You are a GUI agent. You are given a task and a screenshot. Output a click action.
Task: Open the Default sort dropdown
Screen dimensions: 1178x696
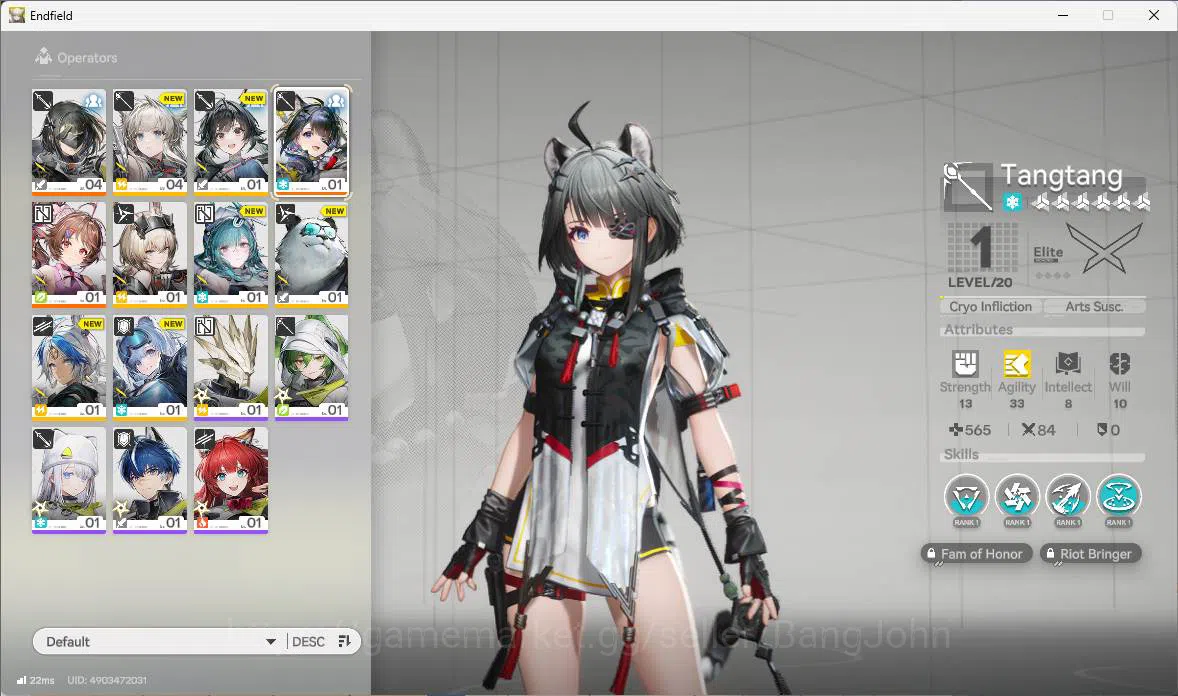click(x=160, y=641)
